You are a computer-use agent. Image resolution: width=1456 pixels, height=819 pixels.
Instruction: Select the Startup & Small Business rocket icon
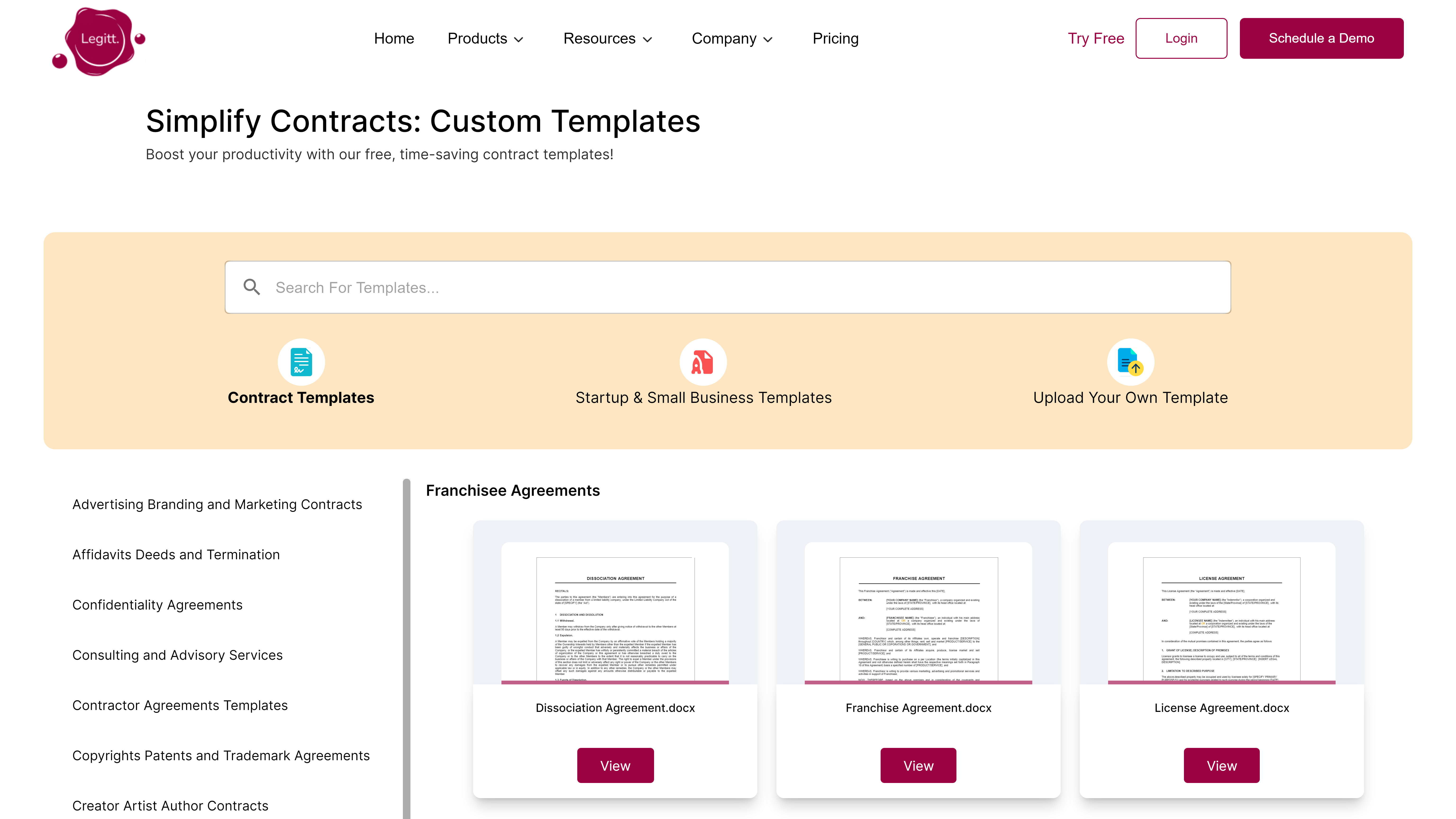703,362
